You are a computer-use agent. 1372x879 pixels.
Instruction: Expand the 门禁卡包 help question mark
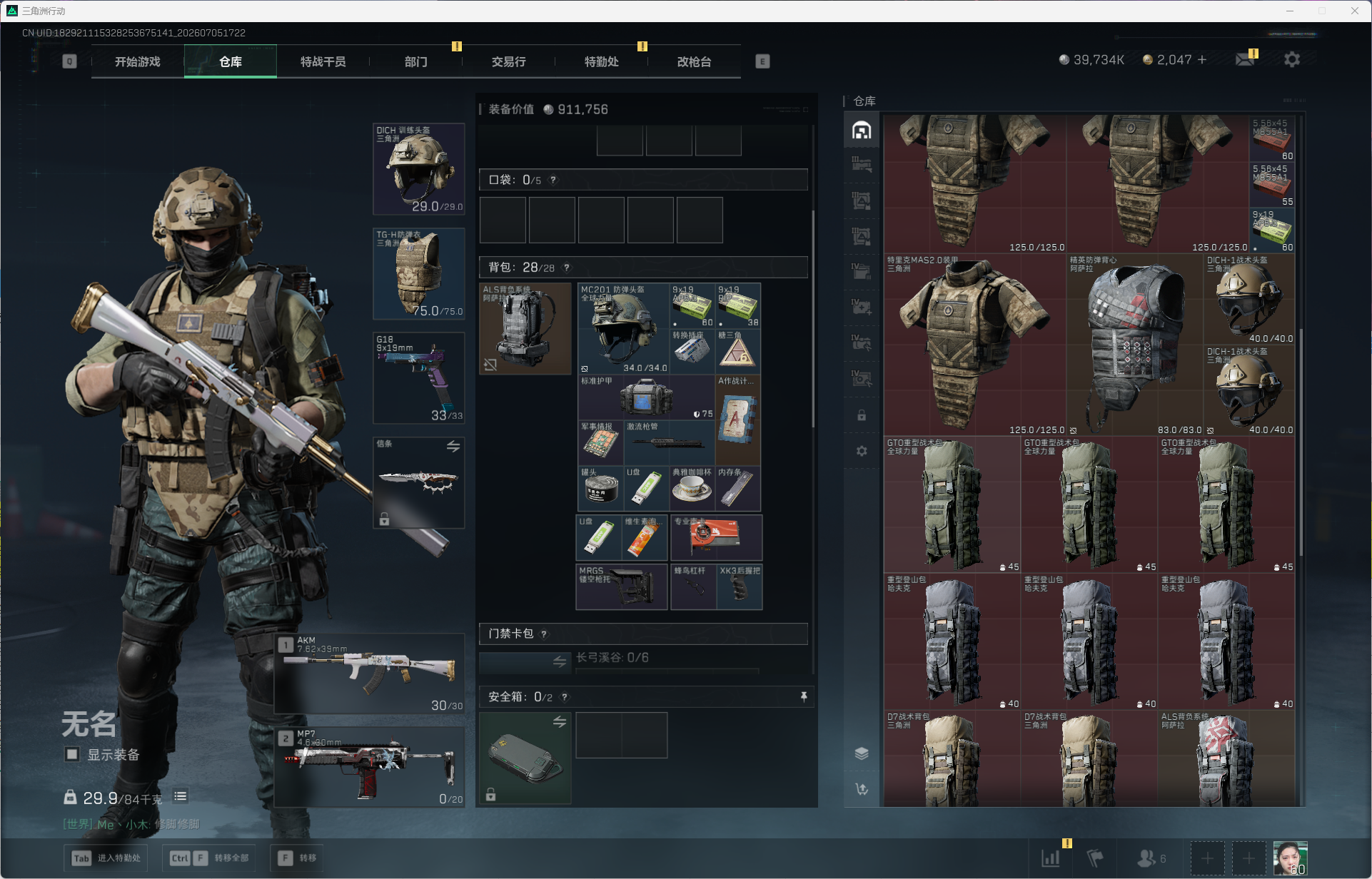tap(545, 634)
